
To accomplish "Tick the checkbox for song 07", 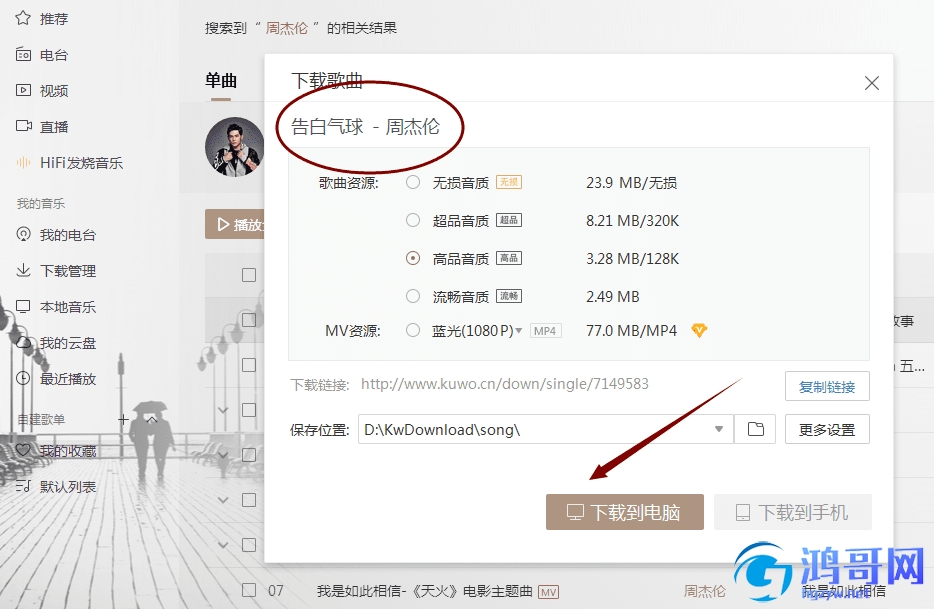I will pyautogui.click(x=249, y=591).
